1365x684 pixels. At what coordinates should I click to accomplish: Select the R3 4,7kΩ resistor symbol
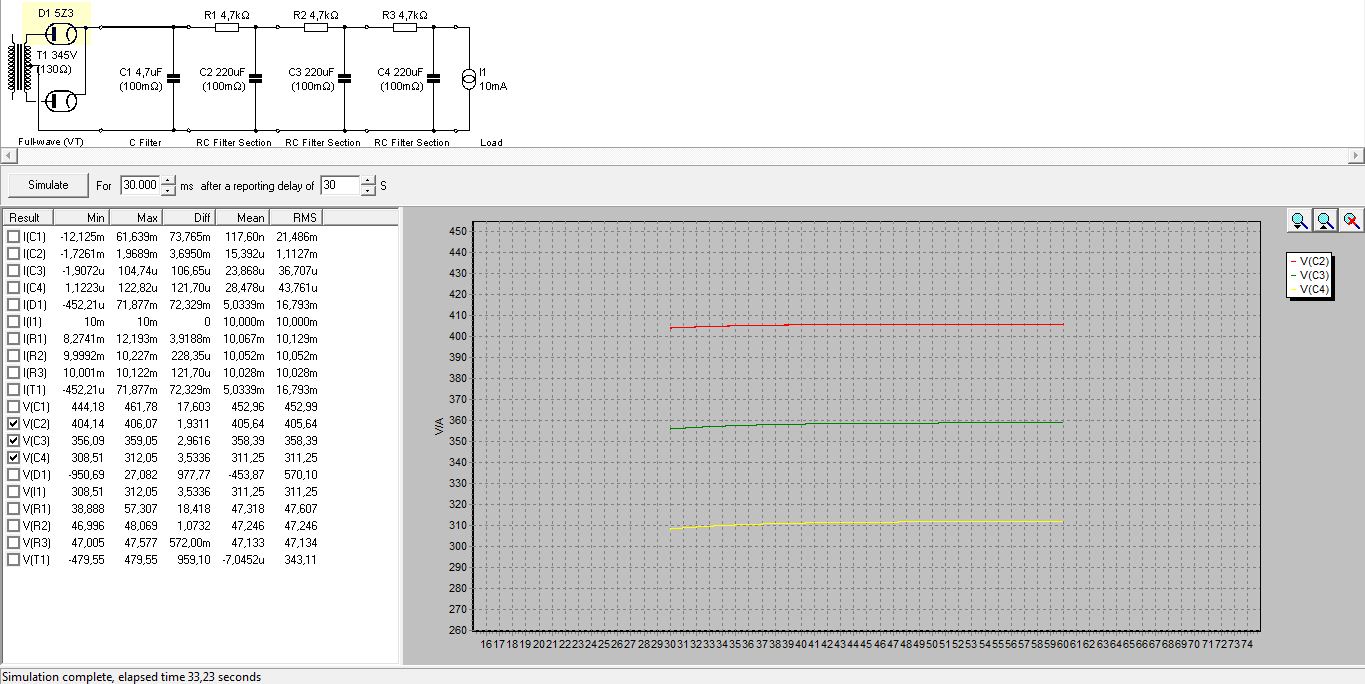[405, 28]
